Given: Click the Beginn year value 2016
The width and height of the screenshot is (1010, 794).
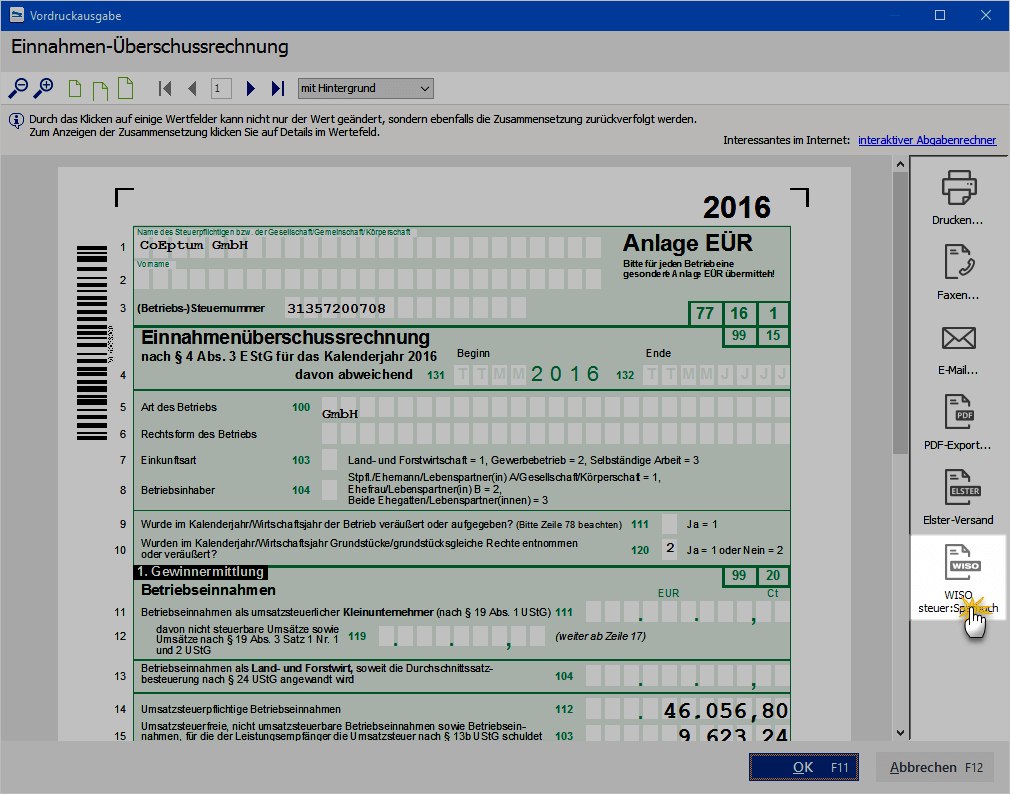Looking at the screenshot, I should pyautogui.click(x=565, y=374).
